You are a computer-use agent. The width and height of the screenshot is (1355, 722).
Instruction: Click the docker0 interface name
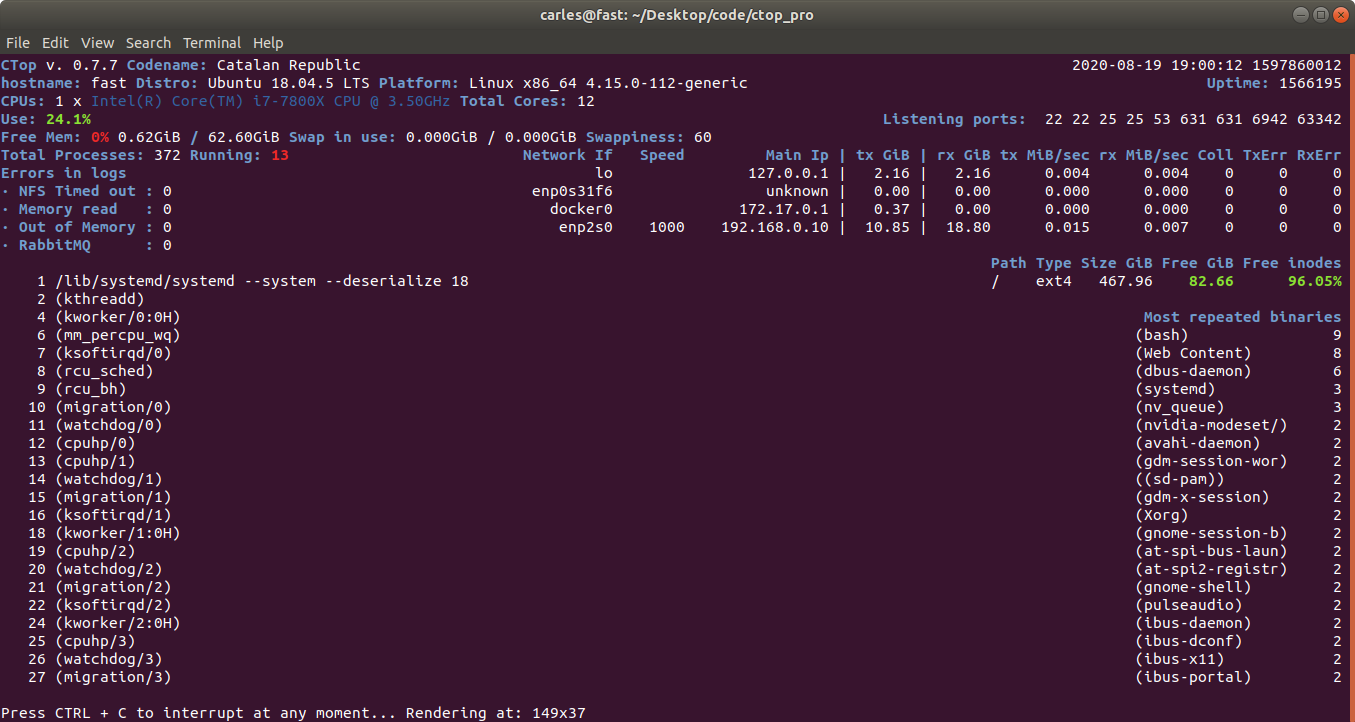[x=581, y=209]
